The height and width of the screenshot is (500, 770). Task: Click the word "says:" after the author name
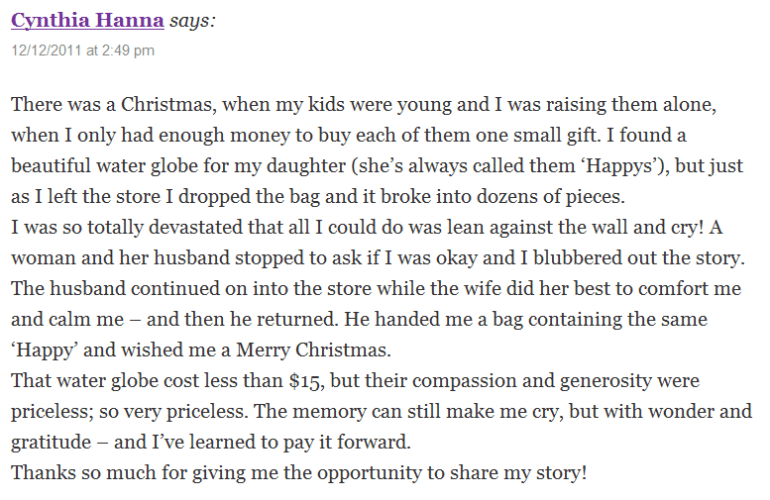click(191, 20)
